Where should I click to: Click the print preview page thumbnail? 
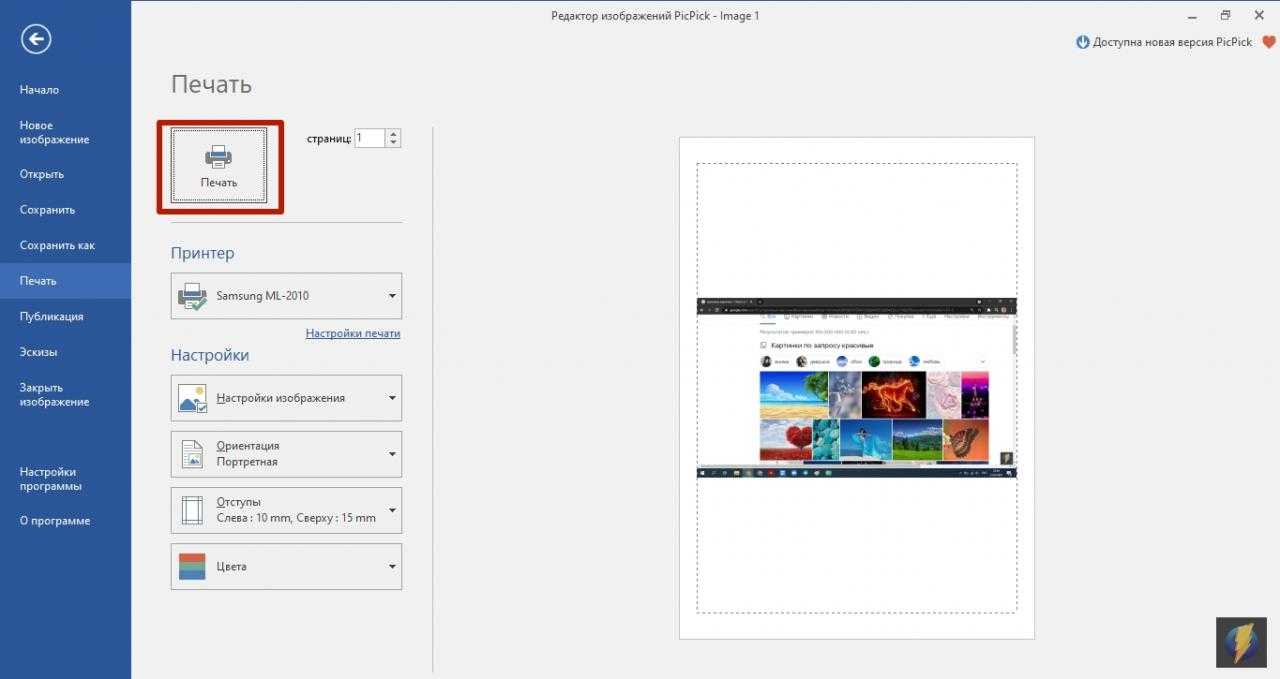pyautogui.click(x=856, y=388)
